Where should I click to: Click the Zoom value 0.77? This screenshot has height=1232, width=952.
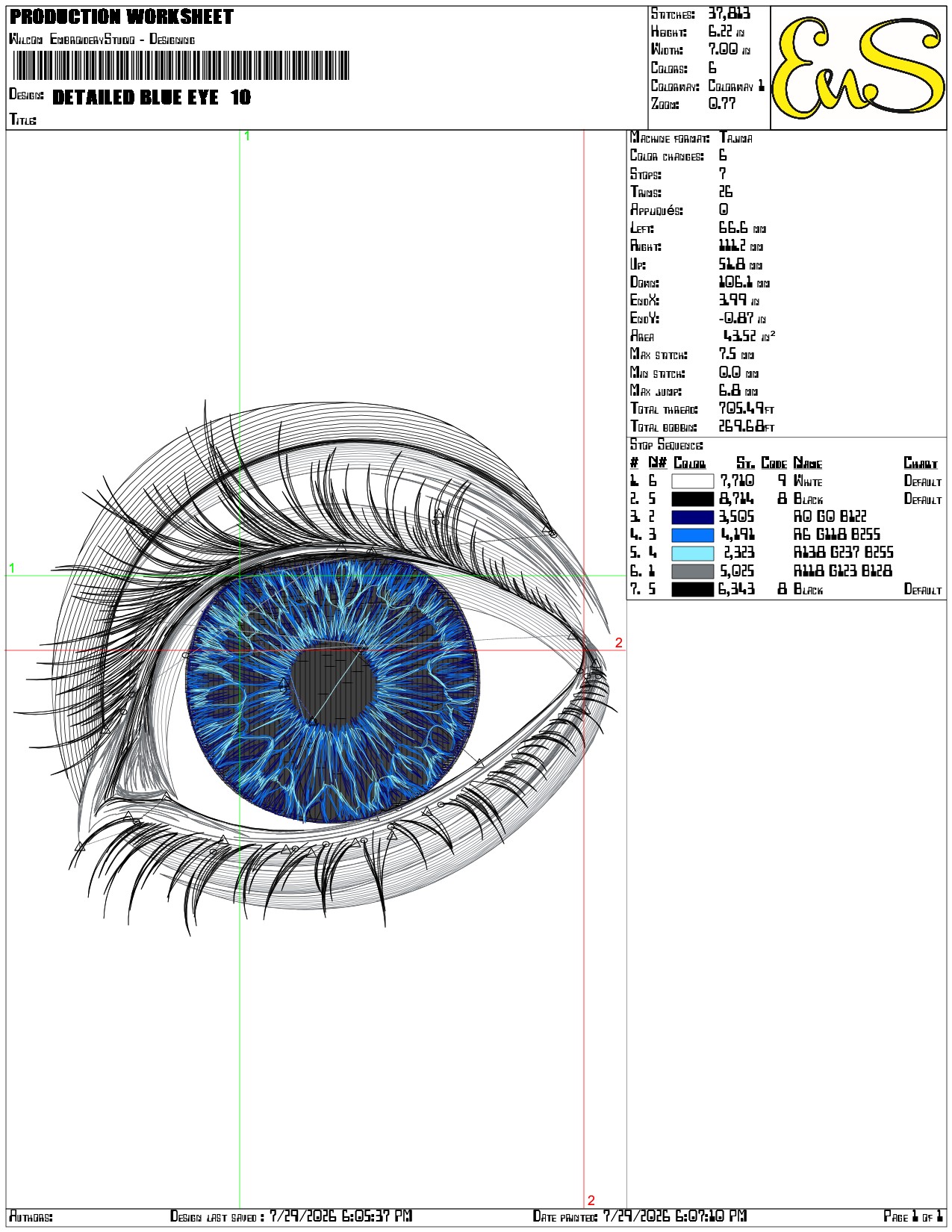click(722, 104)
